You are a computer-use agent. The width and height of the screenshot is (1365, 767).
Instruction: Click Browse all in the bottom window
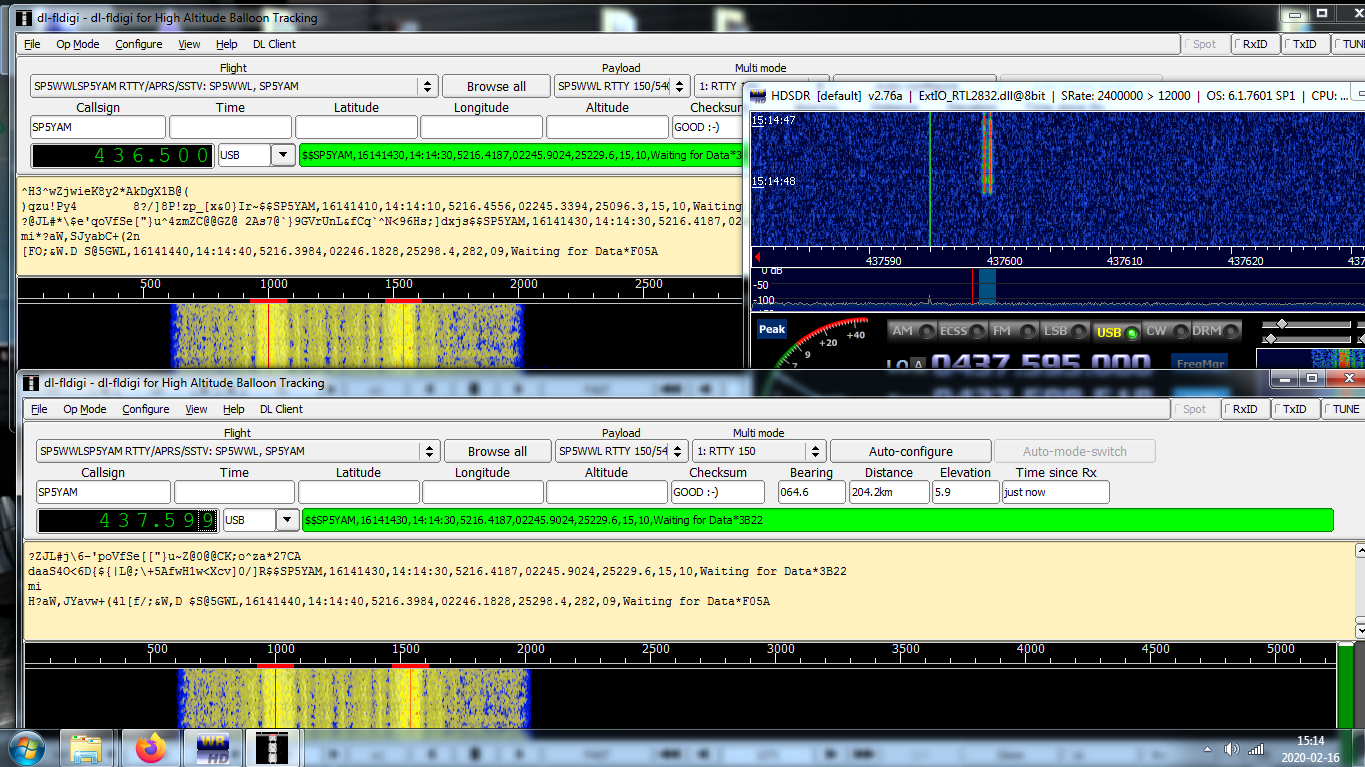click(x=497, y=451)
